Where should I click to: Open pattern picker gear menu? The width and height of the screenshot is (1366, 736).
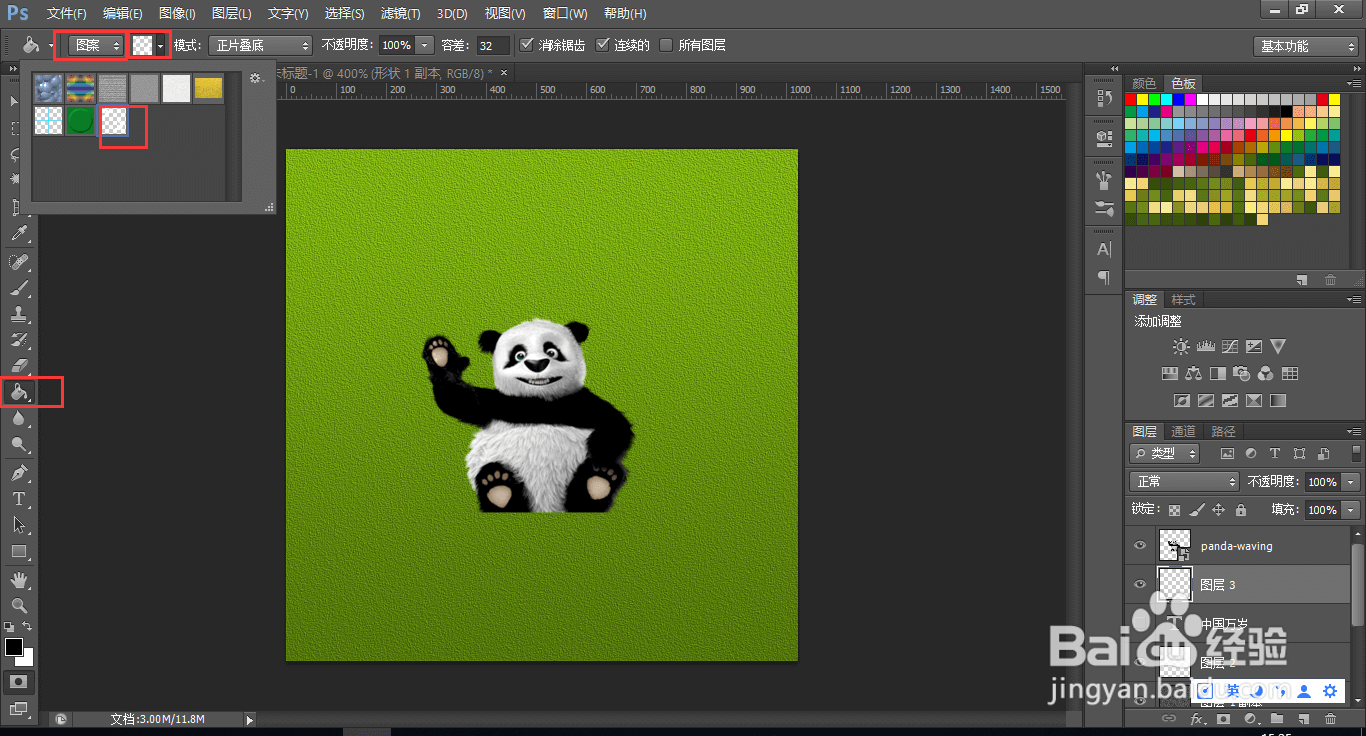coord(255,78)
